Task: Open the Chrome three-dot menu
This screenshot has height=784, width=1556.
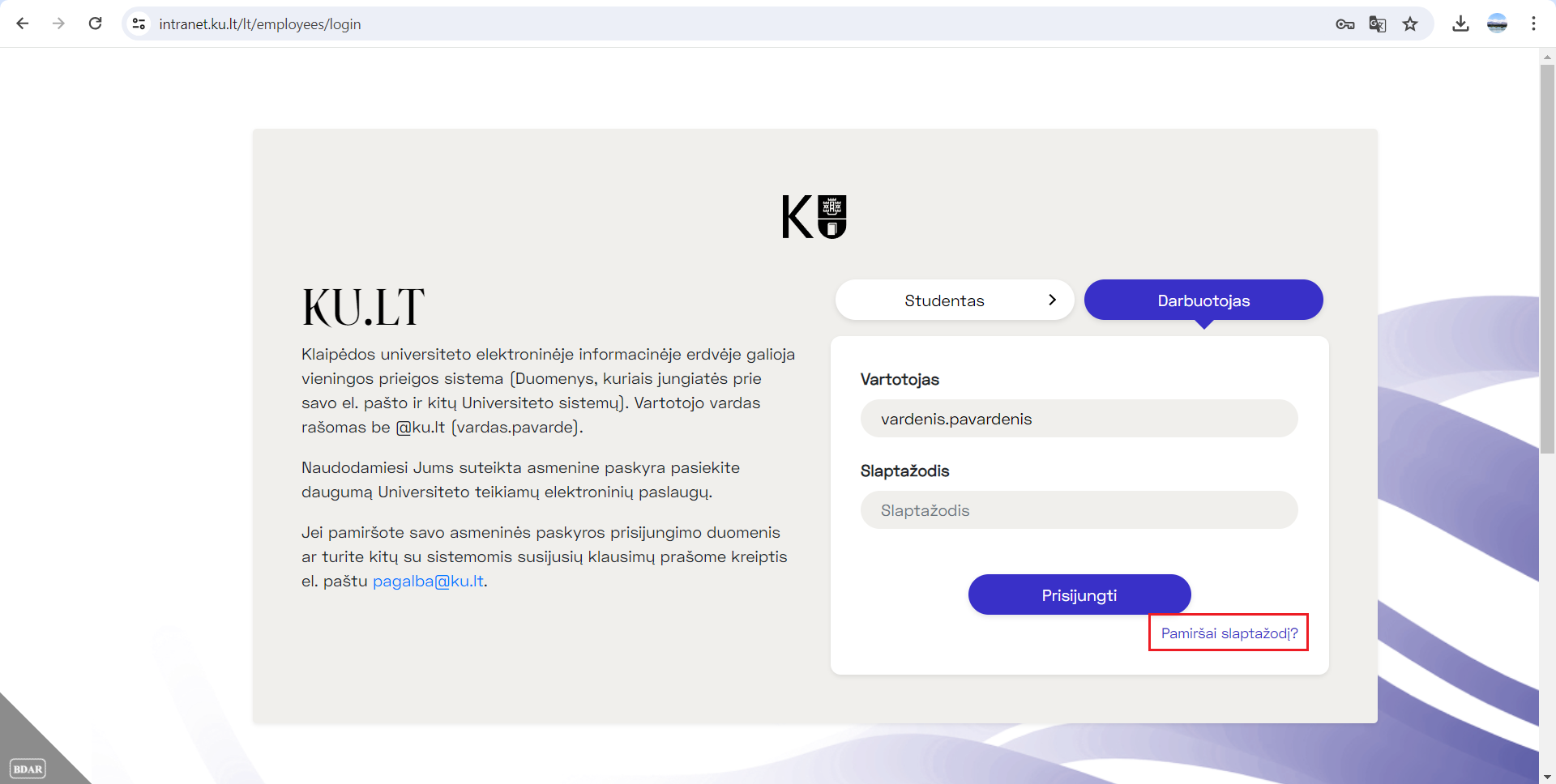Action: tap(1533, 23)
